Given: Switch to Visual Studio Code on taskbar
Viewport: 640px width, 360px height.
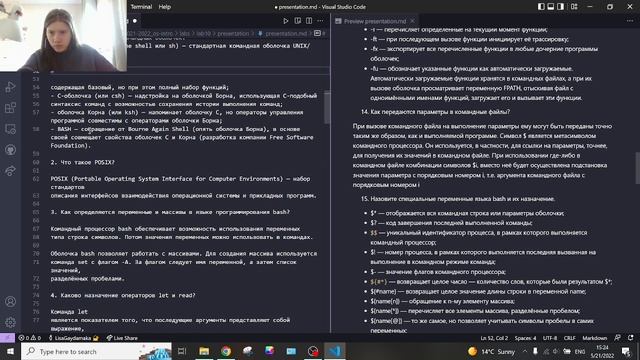Looking at the screenshot, I should click(x=335, y=351).
